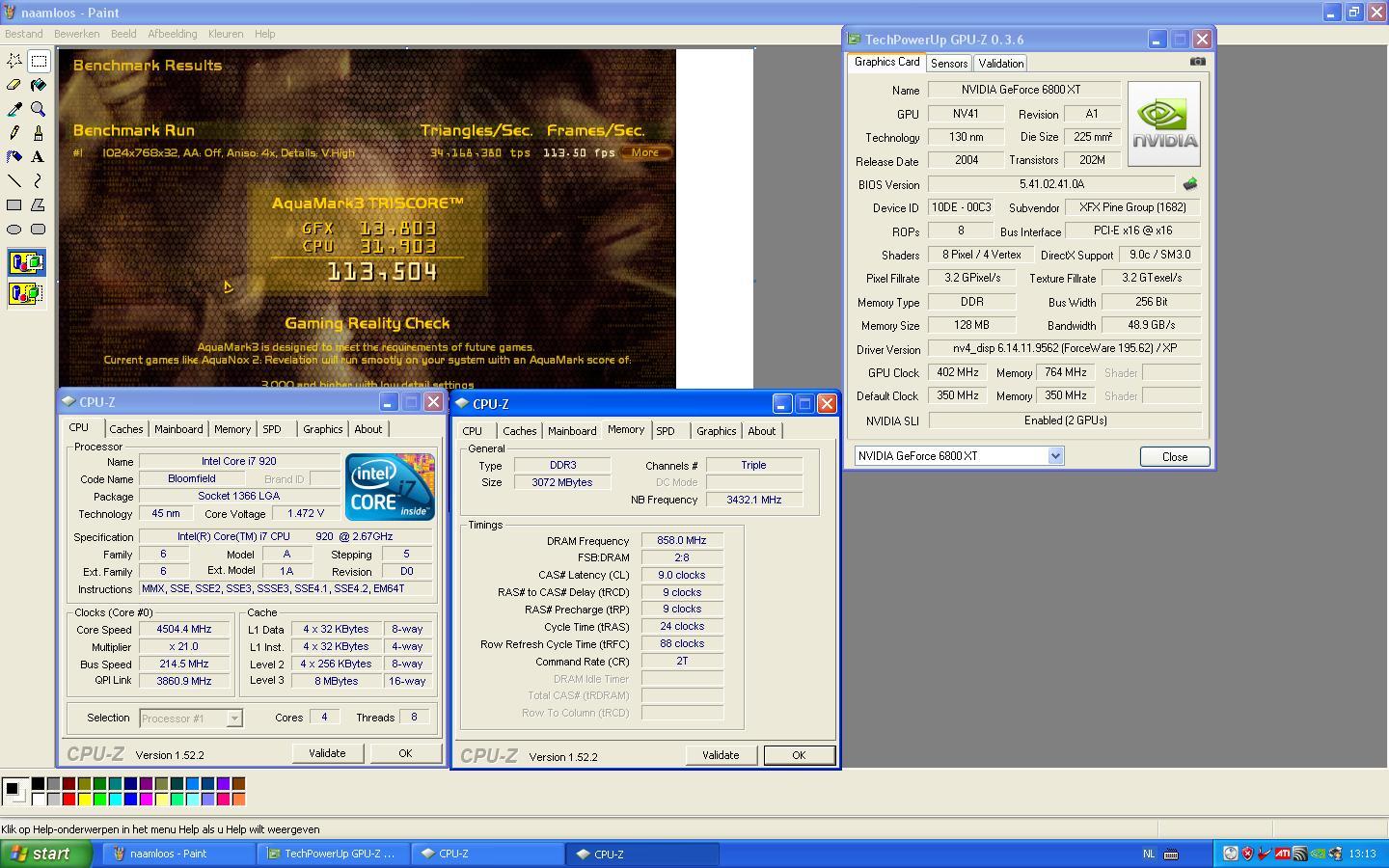Click OK in the CPU-Z Memory window
The height and width of the screenshot is (868, 1389).
(x=799, y=755)
